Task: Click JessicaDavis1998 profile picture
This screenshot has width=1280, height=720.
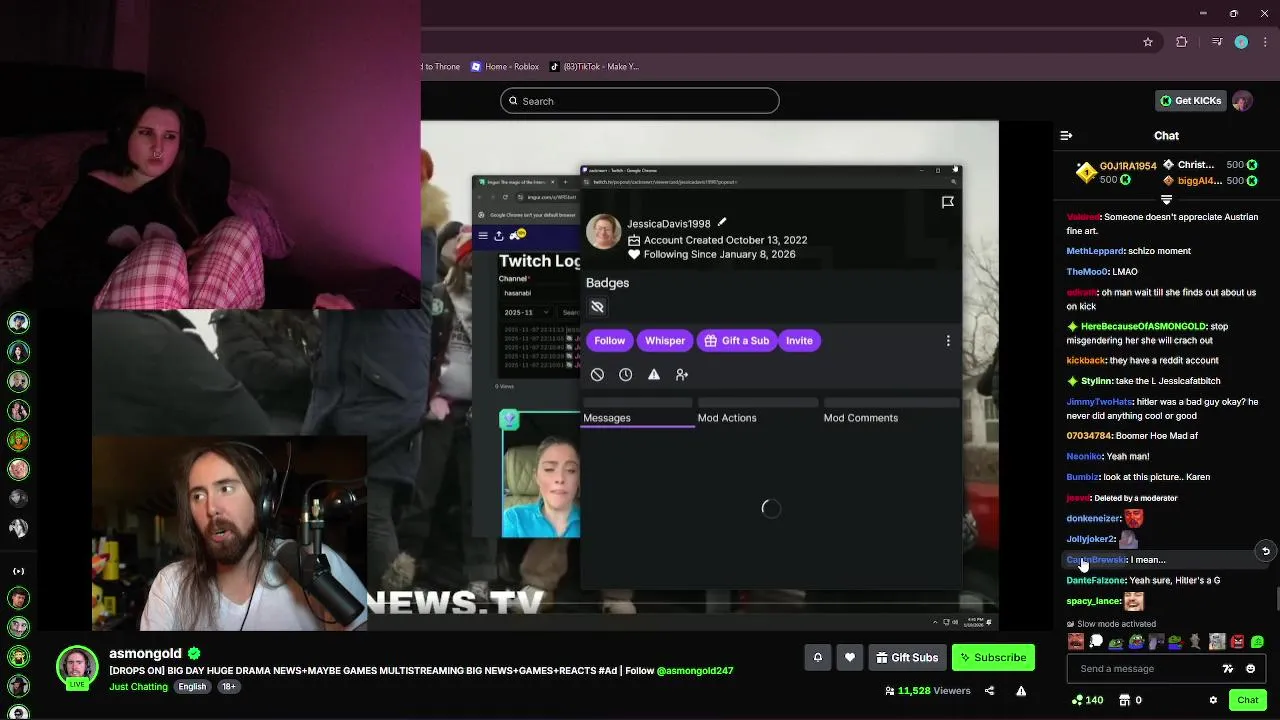Action: click(604, 232)
